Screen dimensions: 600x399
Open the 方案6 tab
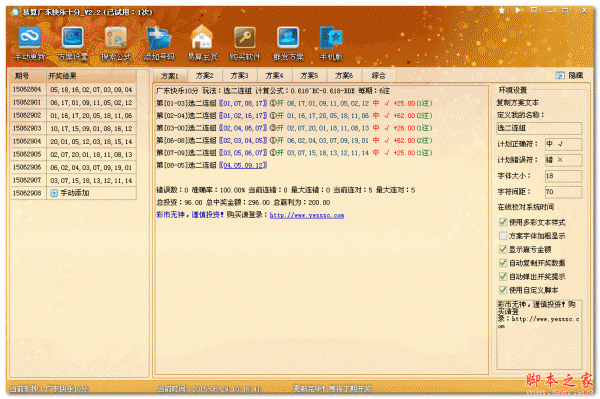(344, 75)
